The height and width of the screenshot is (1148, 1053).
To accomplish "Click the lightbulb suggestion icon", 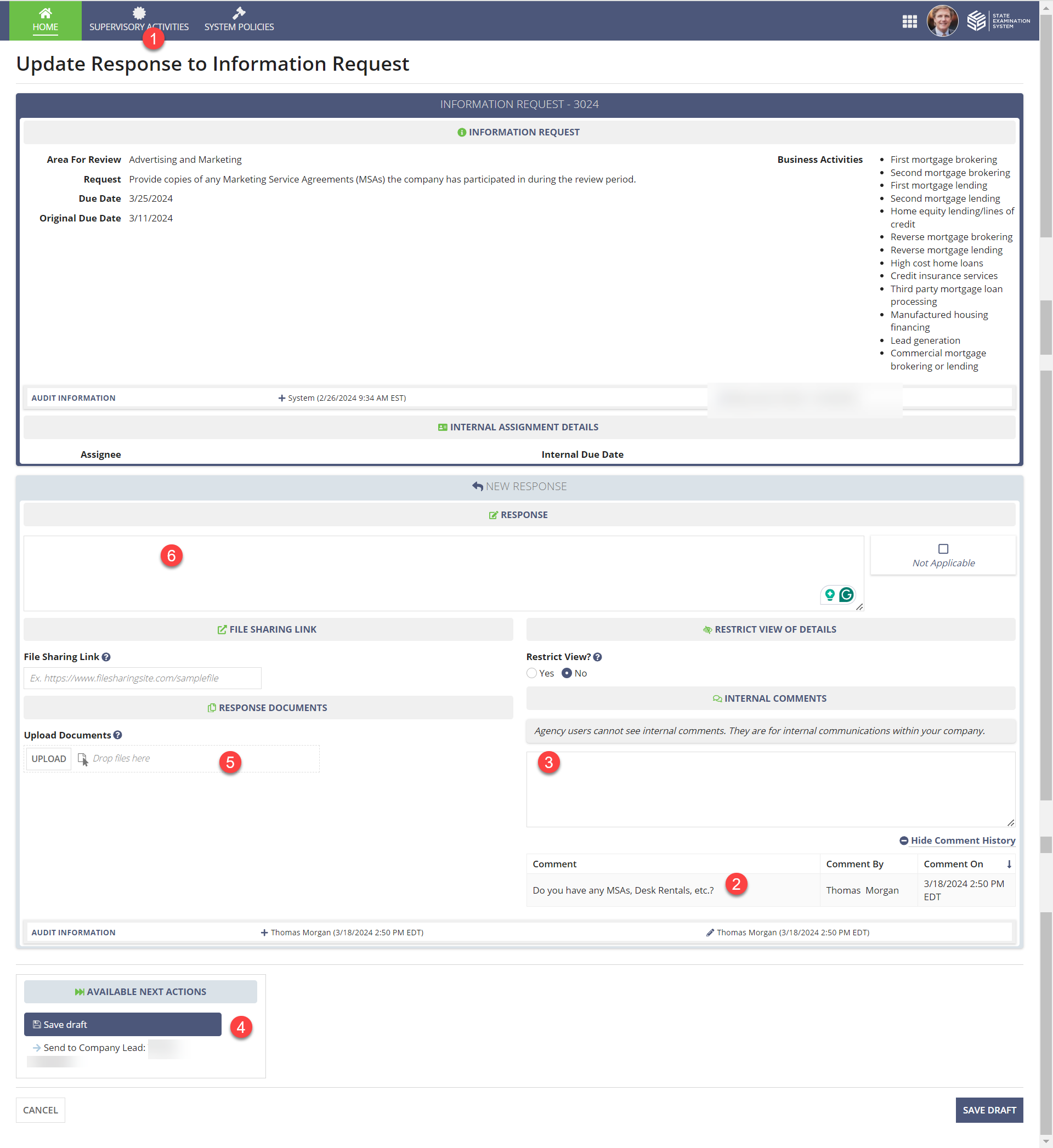I will [830, 594].
